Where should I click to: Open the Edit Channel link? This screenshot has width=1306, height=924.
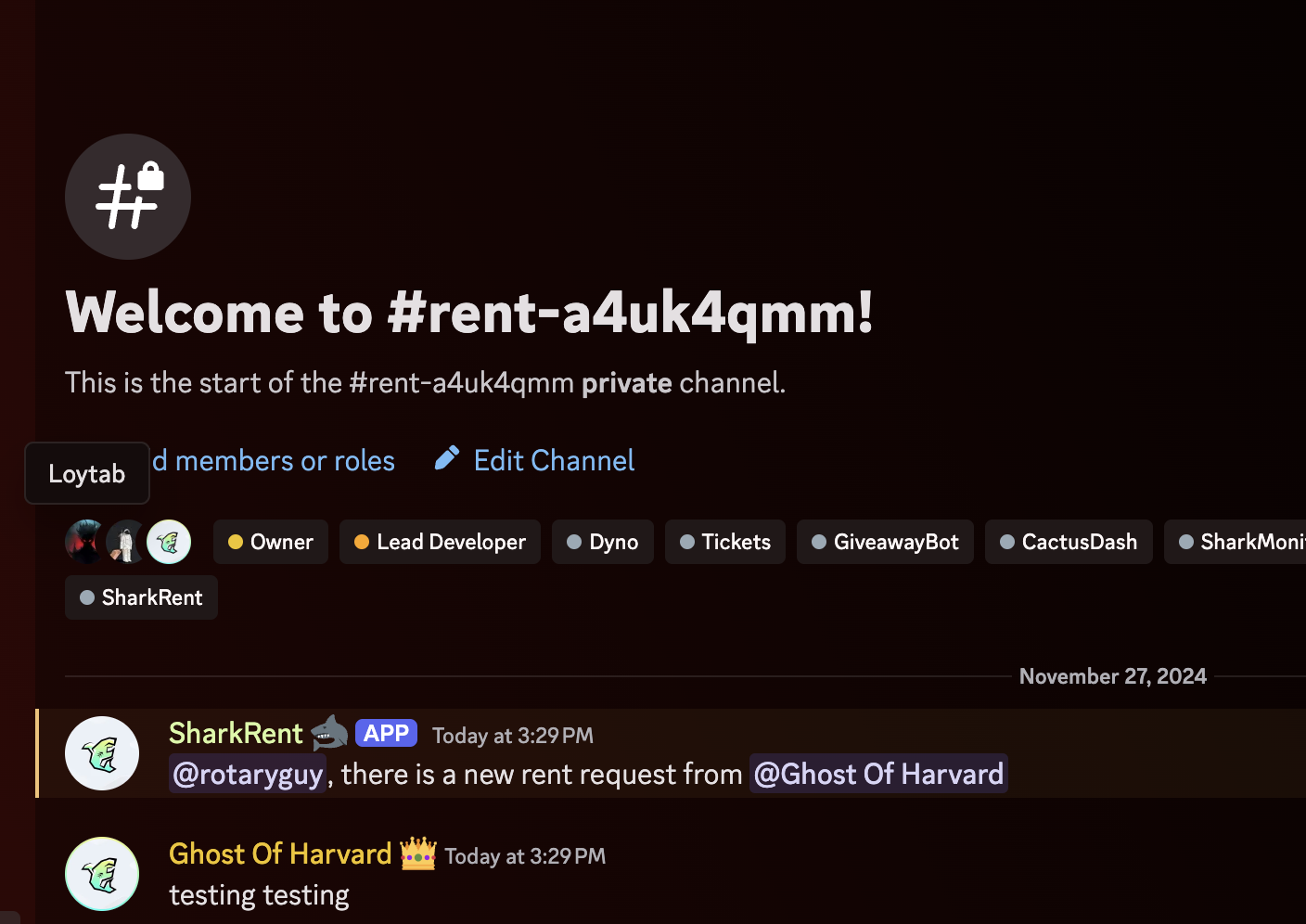(554, 460)
